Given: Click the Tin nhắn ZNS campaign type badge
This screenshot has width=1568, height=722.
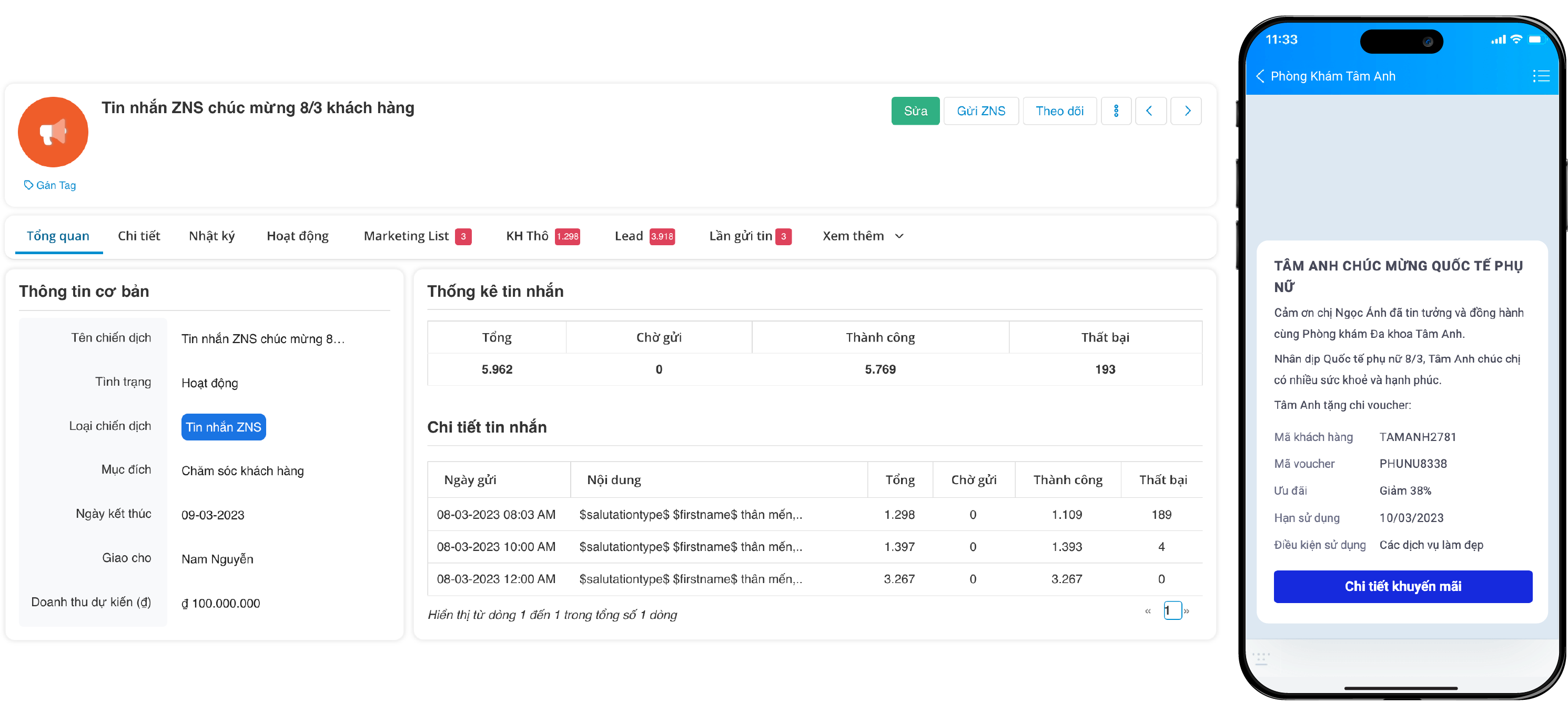Looking at the screenshot, I should click(224, 427).
